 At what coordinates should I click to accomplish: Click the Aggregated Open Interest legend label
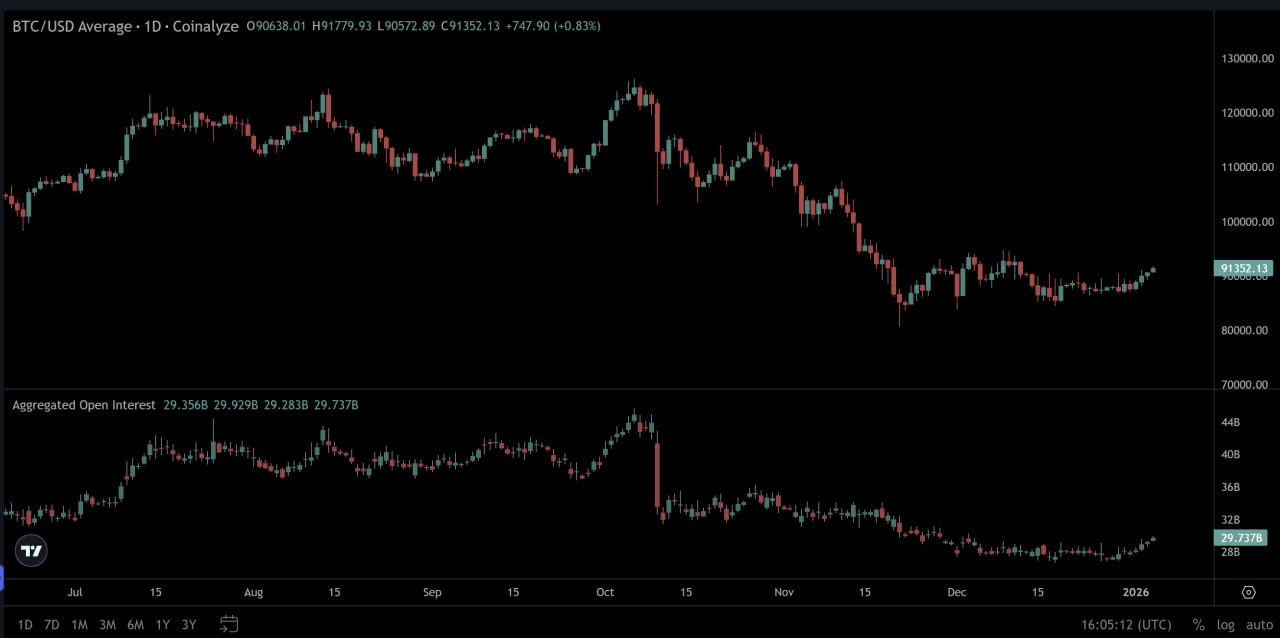[x=83, y=405]
